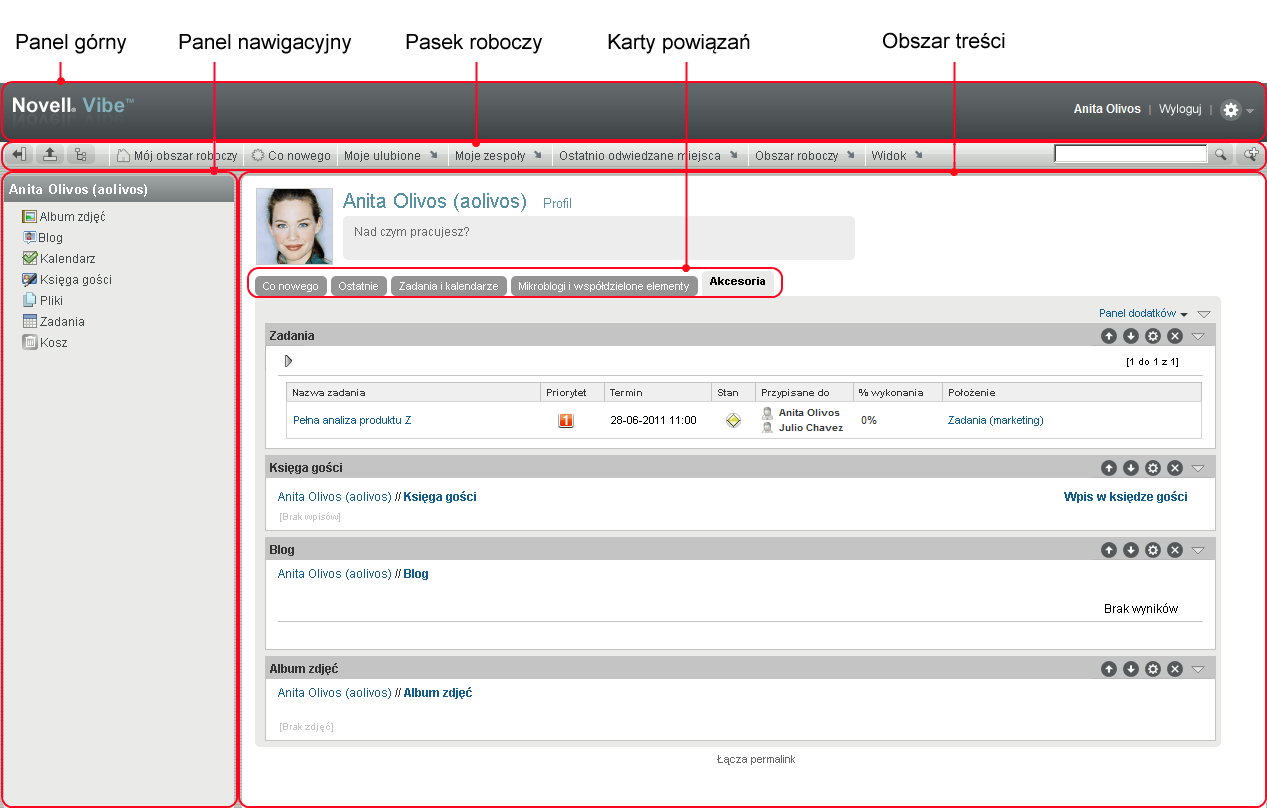Screen dimensions: 1267x808
Task: Click the upload arrow toolbar icon
Action: click(49, 155)
